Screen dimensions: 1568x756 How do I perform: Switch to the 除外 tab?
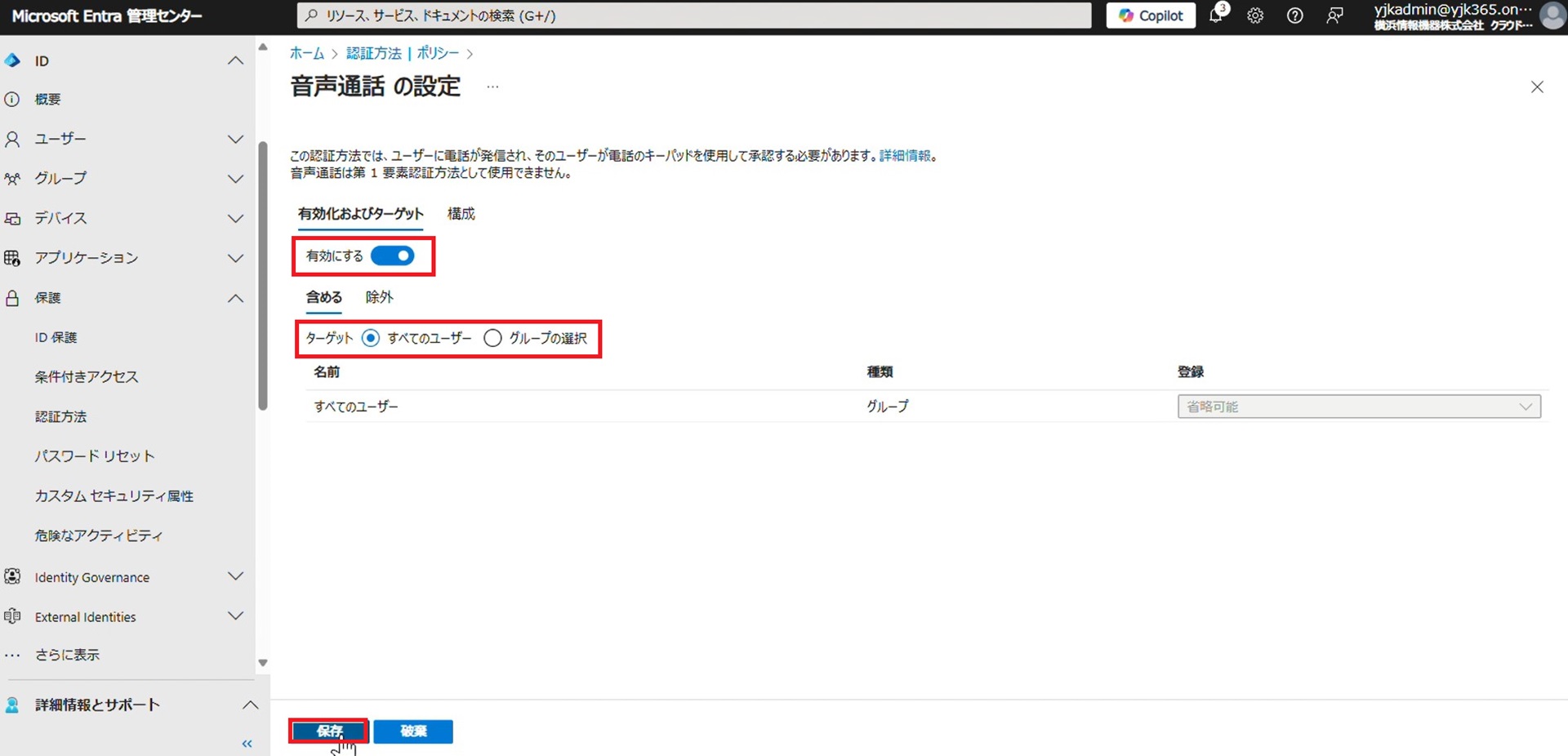point(379,297)
